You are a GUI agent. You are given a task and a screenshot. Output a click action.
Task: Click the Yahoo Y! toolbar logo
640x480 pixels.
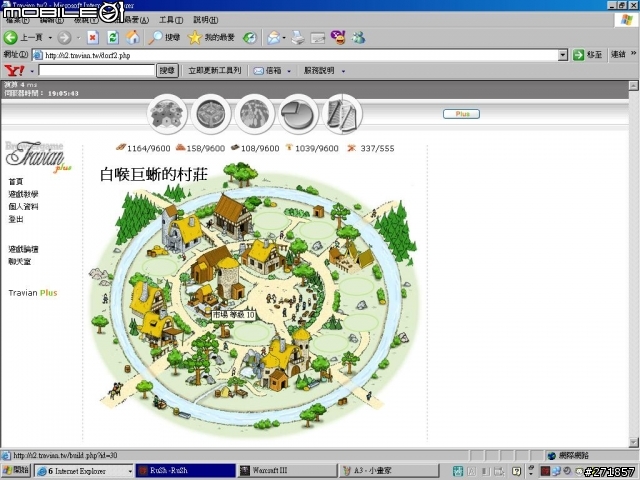14,71
